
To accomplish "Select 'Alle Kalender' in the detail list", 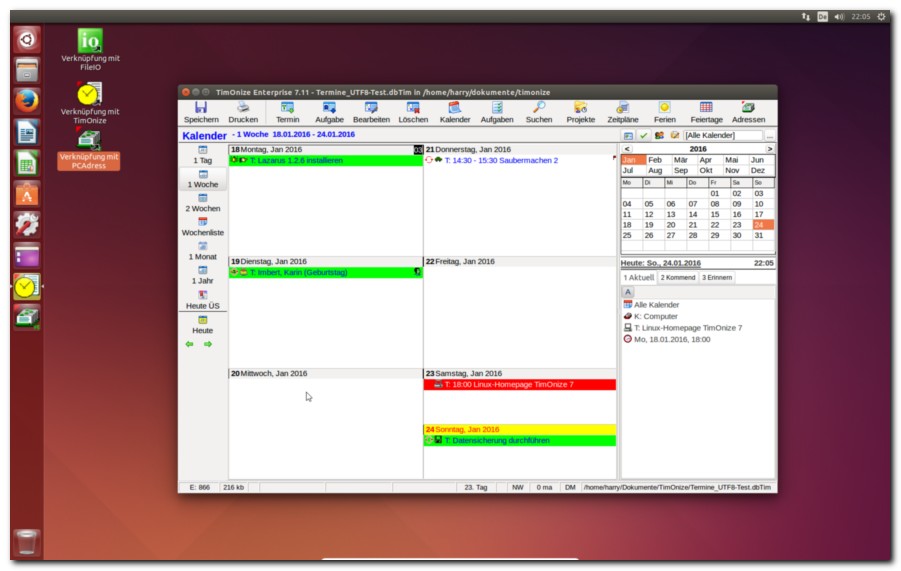I will click(x=656, y=305).
